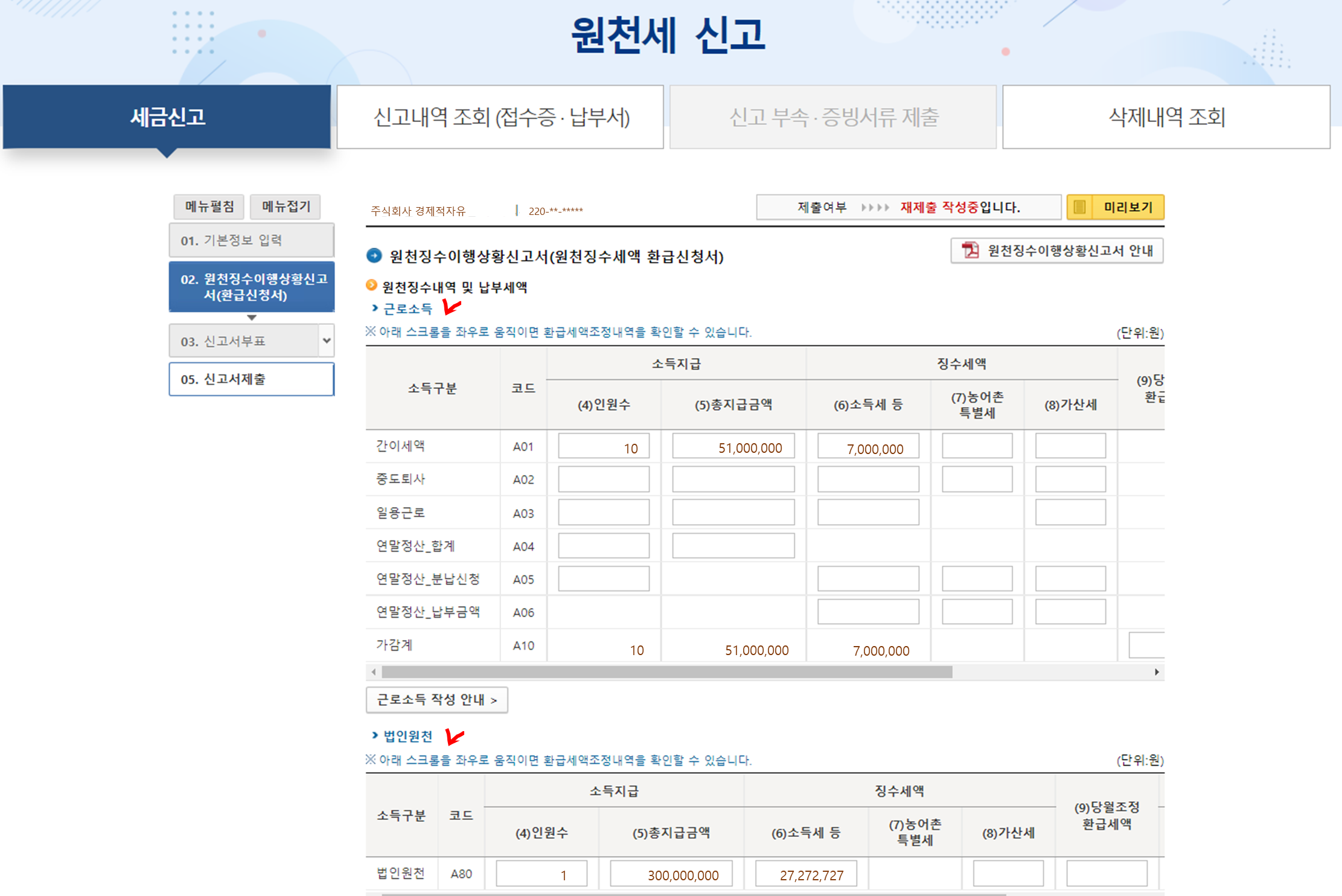Click the chevron icon next to 근로소득

(375, 309)
